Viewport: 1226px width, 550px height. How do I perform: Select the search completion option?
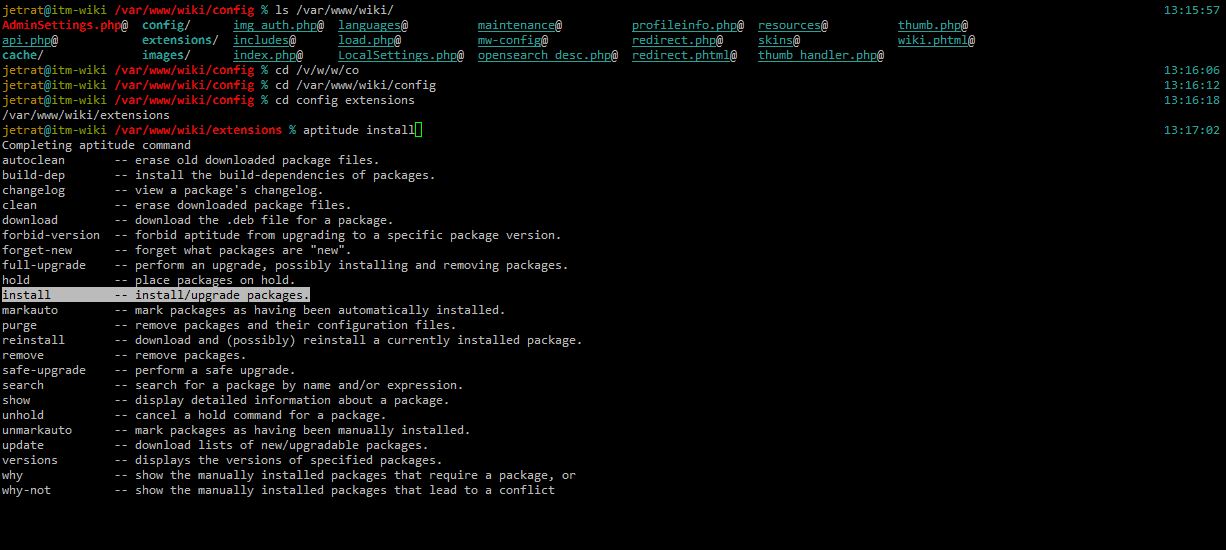point(23,385)
